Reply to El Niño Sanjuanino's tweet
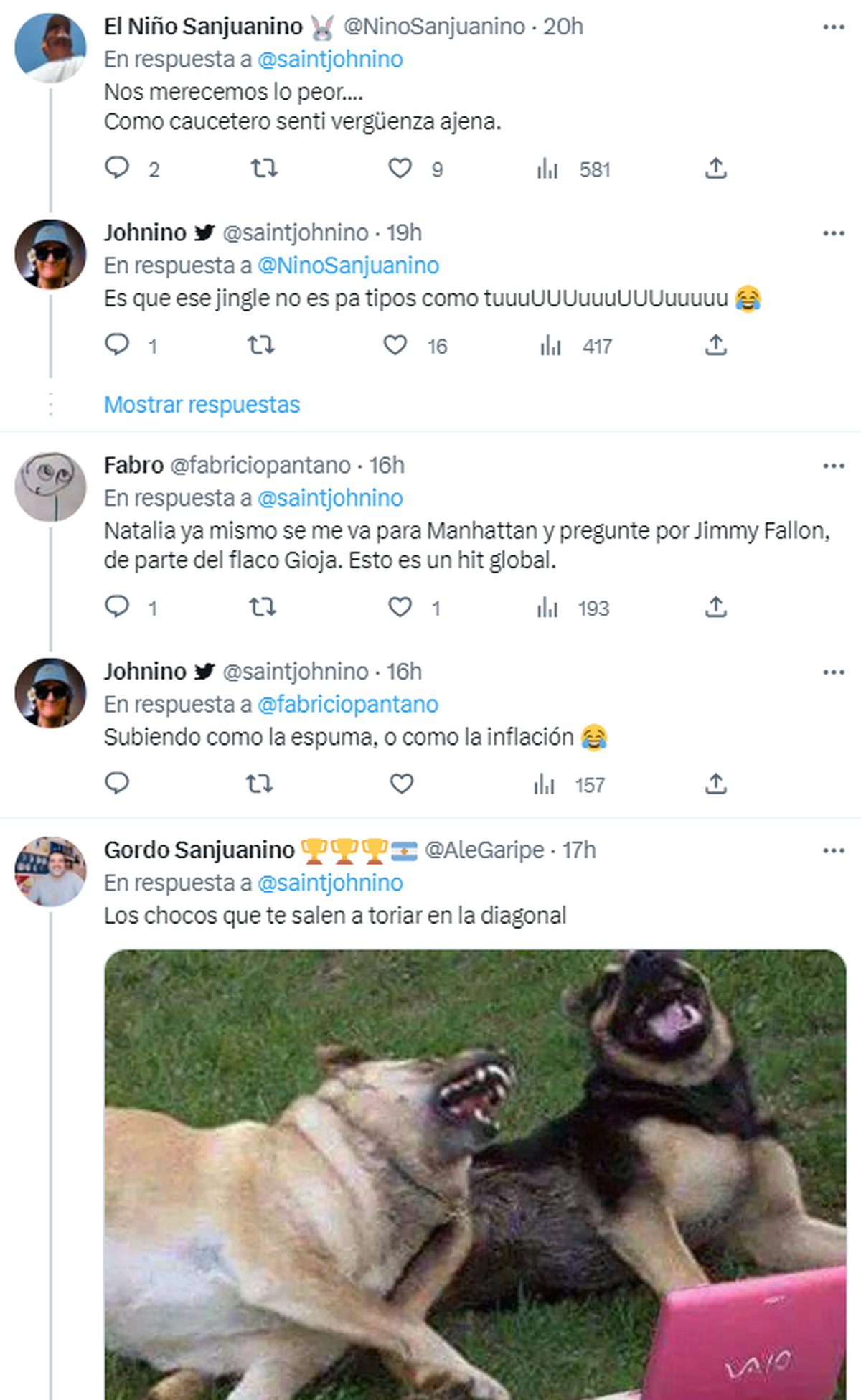The image size is (861, 1400). click(x=117, y=168)
